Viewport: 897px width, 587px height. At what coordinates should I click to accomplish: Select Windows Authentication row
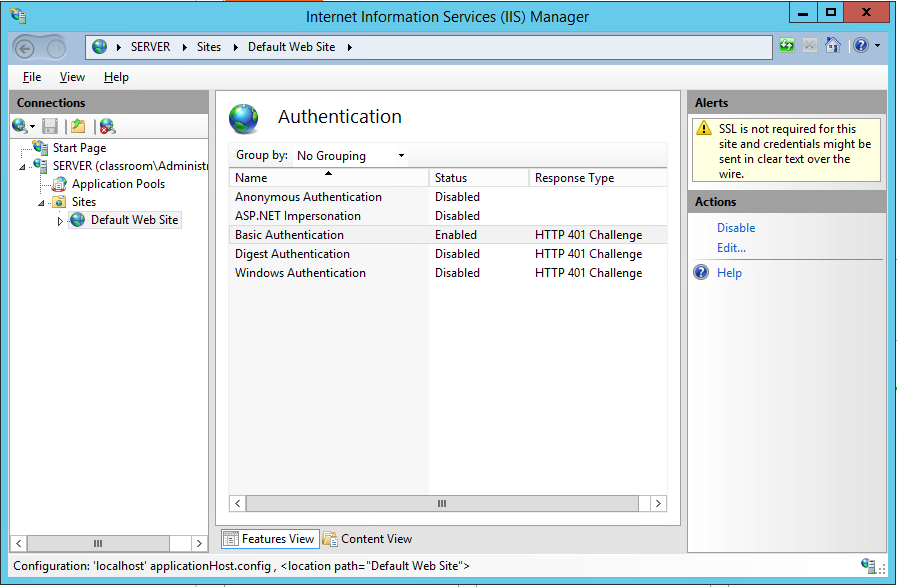tap(448, 272)
